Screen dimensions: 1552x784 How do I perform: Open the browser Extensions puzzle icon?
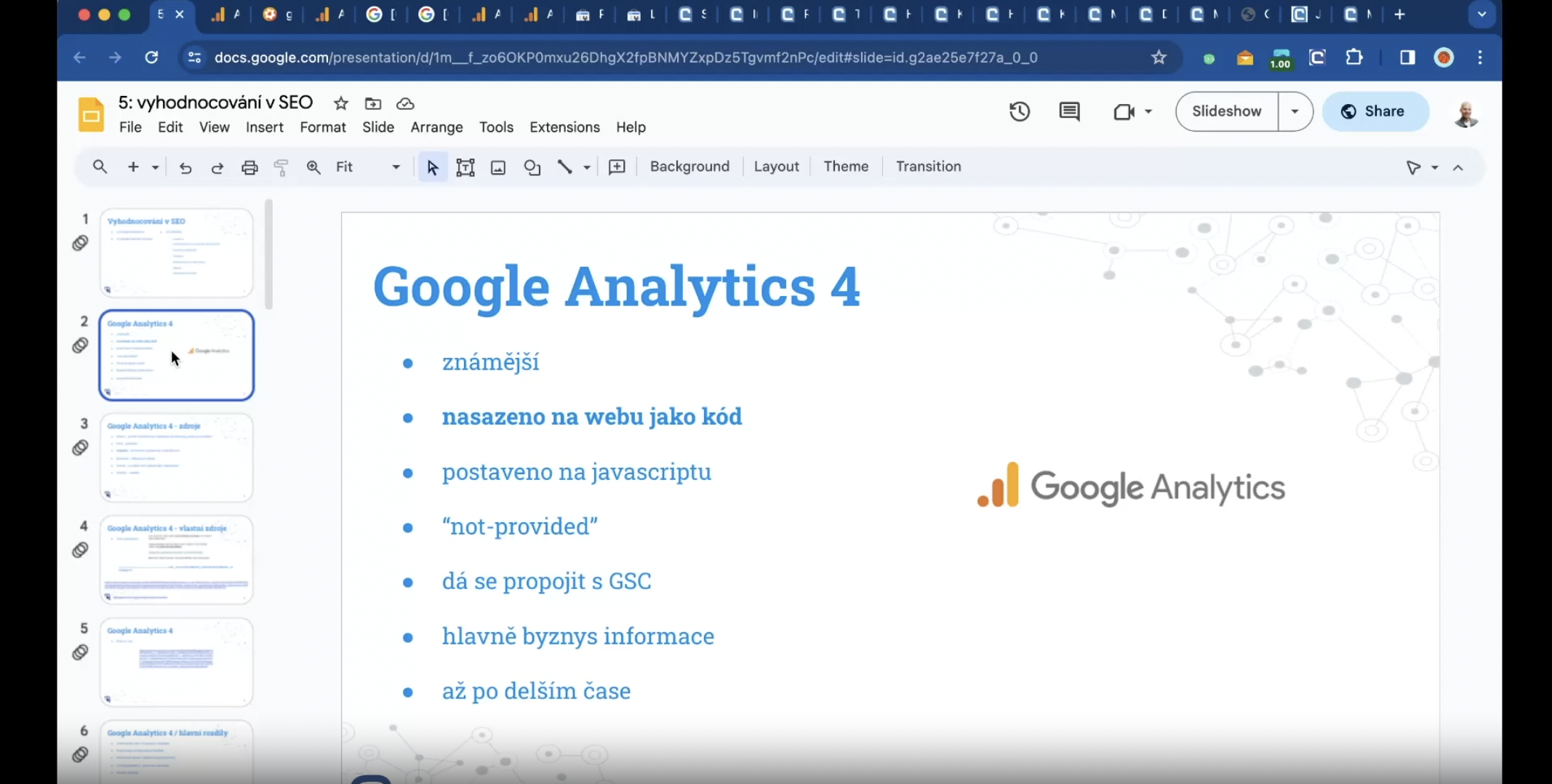point(1354,57)
